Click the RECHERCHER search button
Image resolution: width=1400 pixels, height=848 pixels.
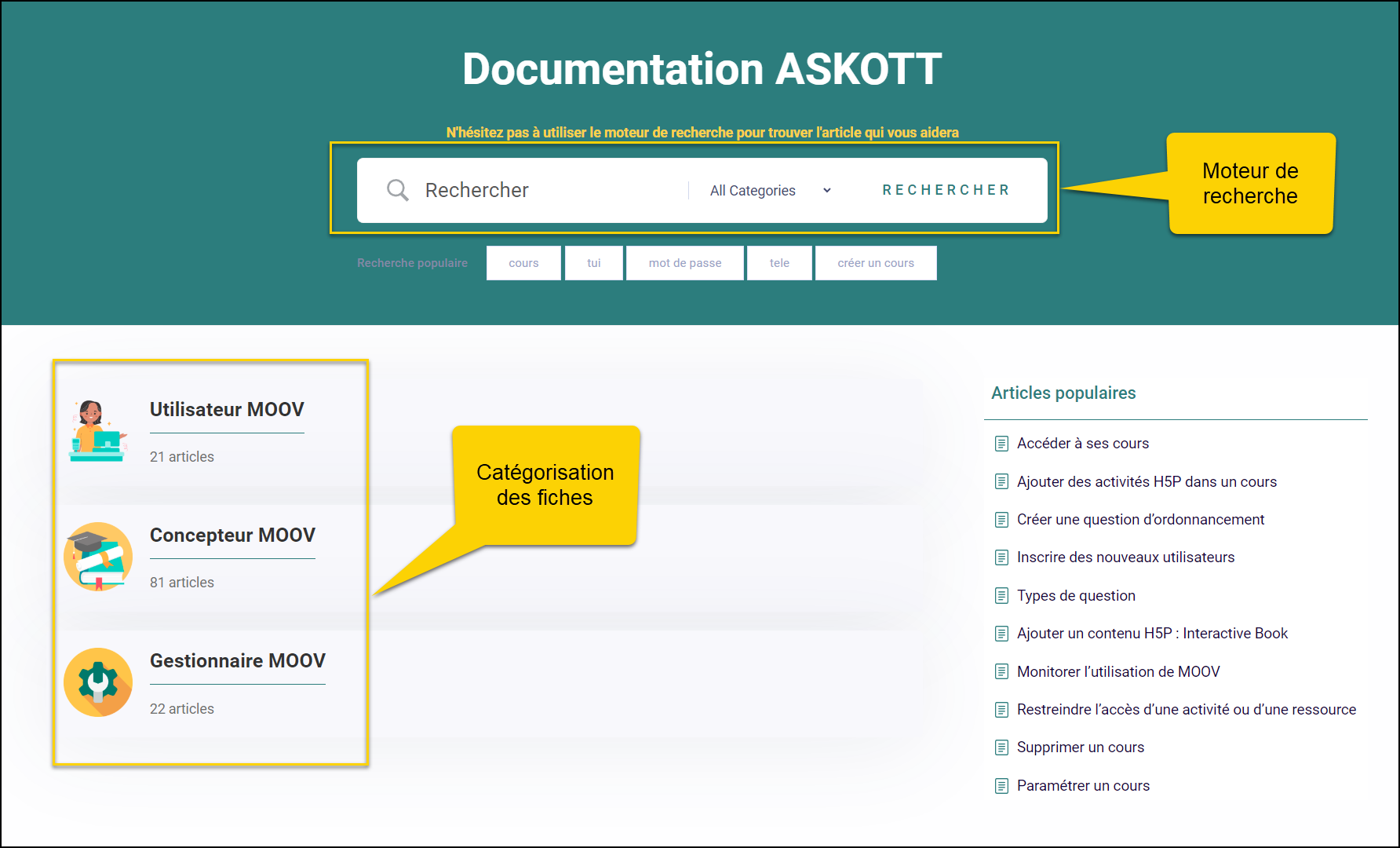tap(946, 190)
